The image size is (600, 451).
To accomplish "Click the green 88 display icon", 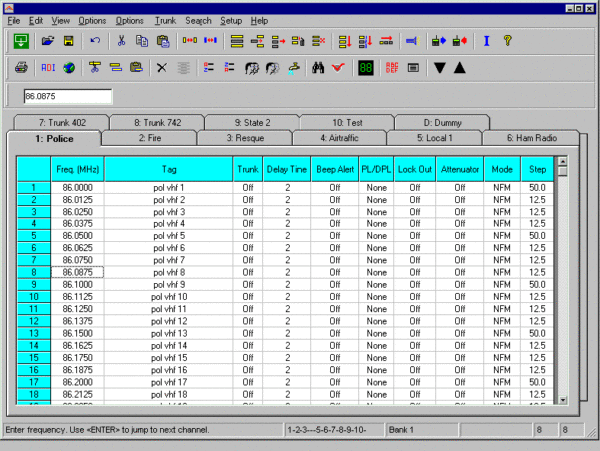I will 365,68.
